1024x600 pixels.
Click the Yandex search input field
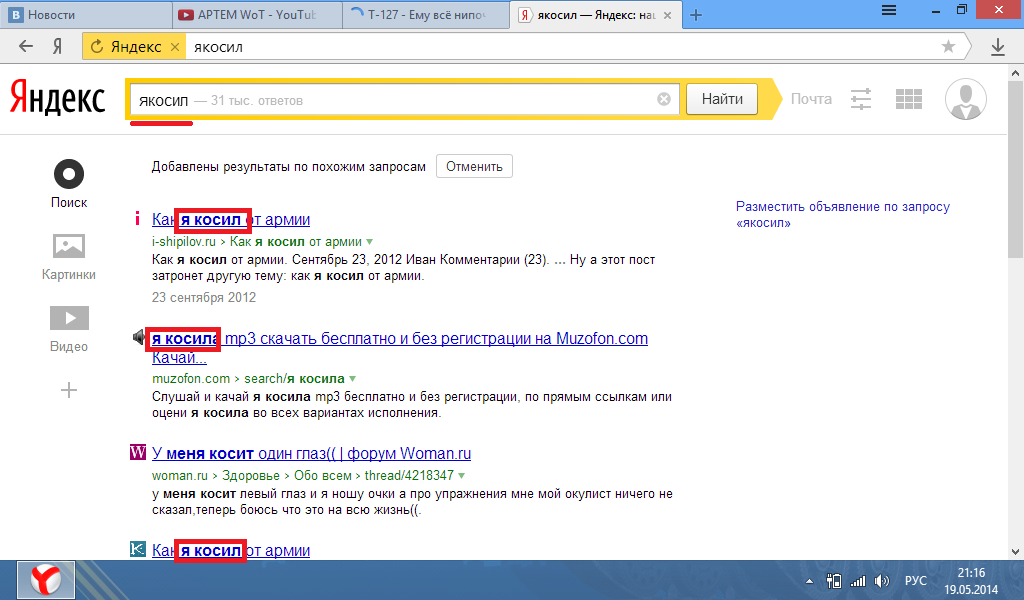click(x=405, y=100)
